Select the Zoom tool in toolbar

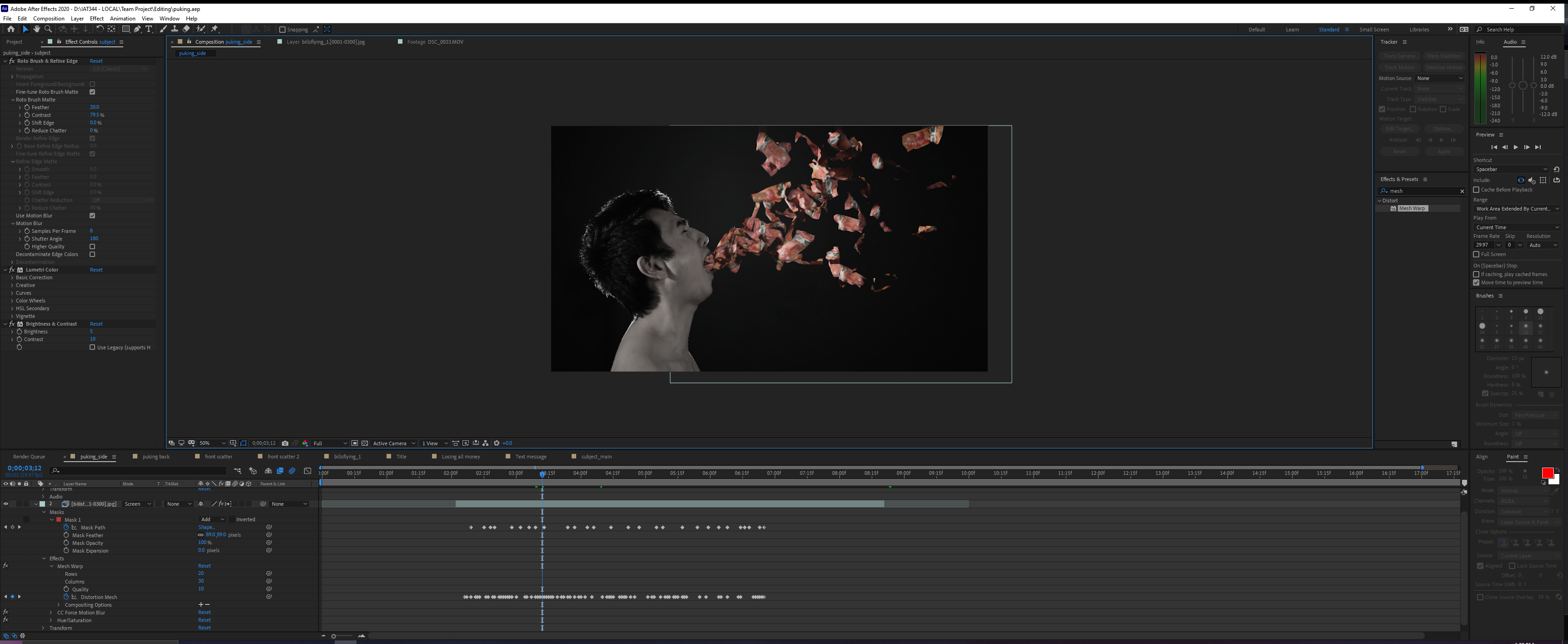tap(48, 29)
